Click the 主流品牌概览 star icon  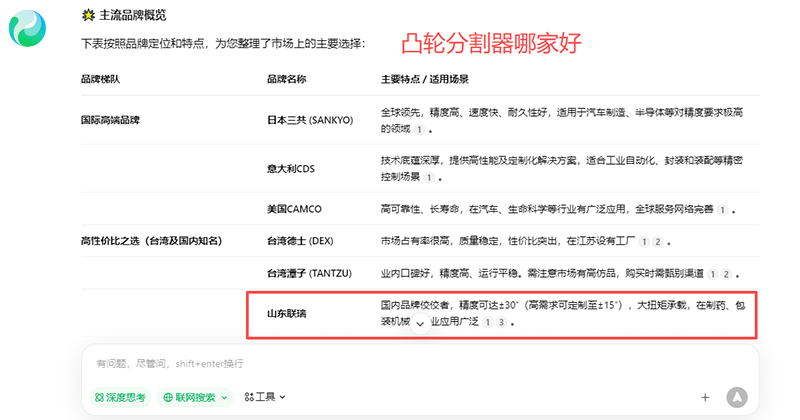89,15
